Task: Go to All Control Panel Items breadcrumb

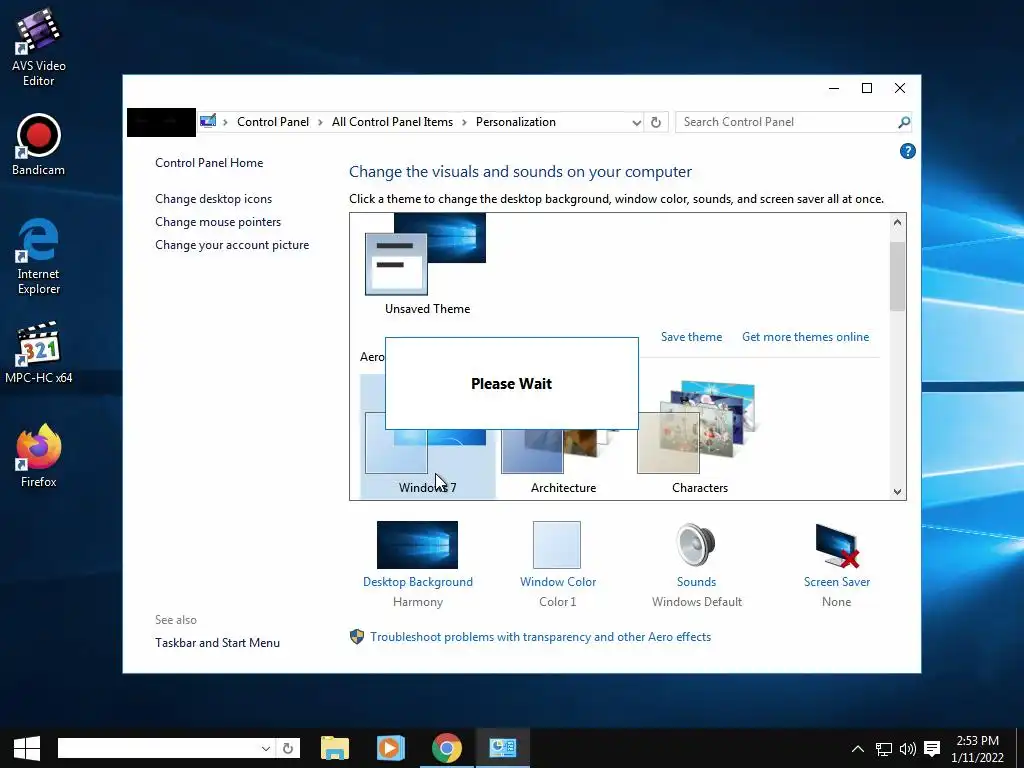Action: click(x=392, y=122)
